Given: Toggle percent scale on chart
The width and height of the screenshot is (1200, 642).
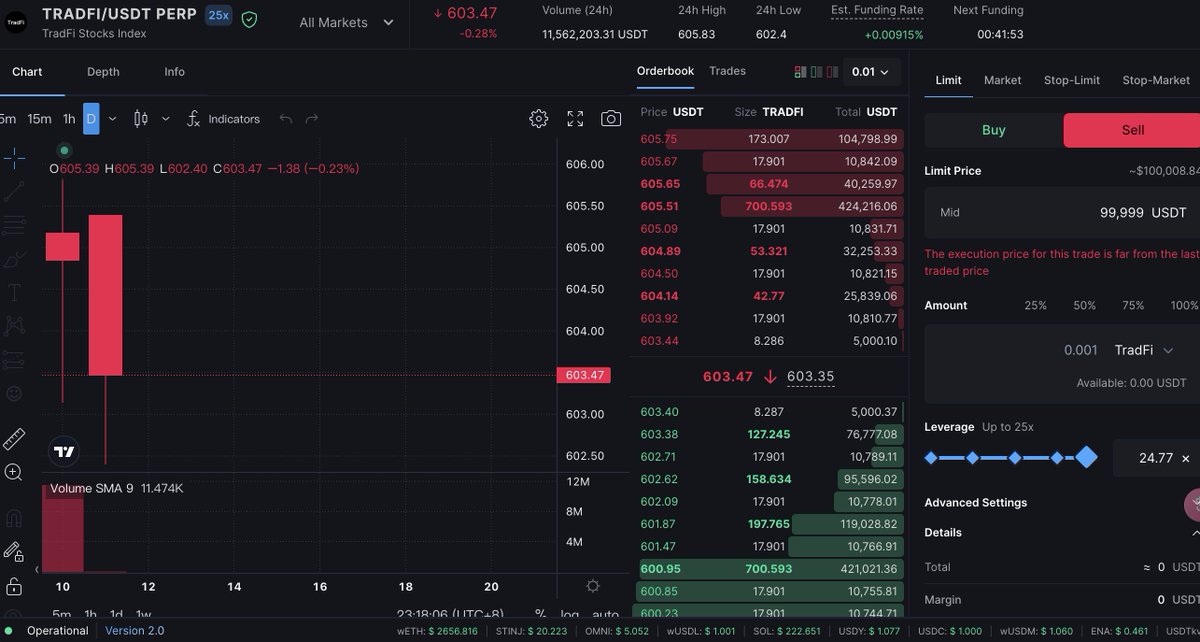Looking at the screenshot, I should point(540,614).
